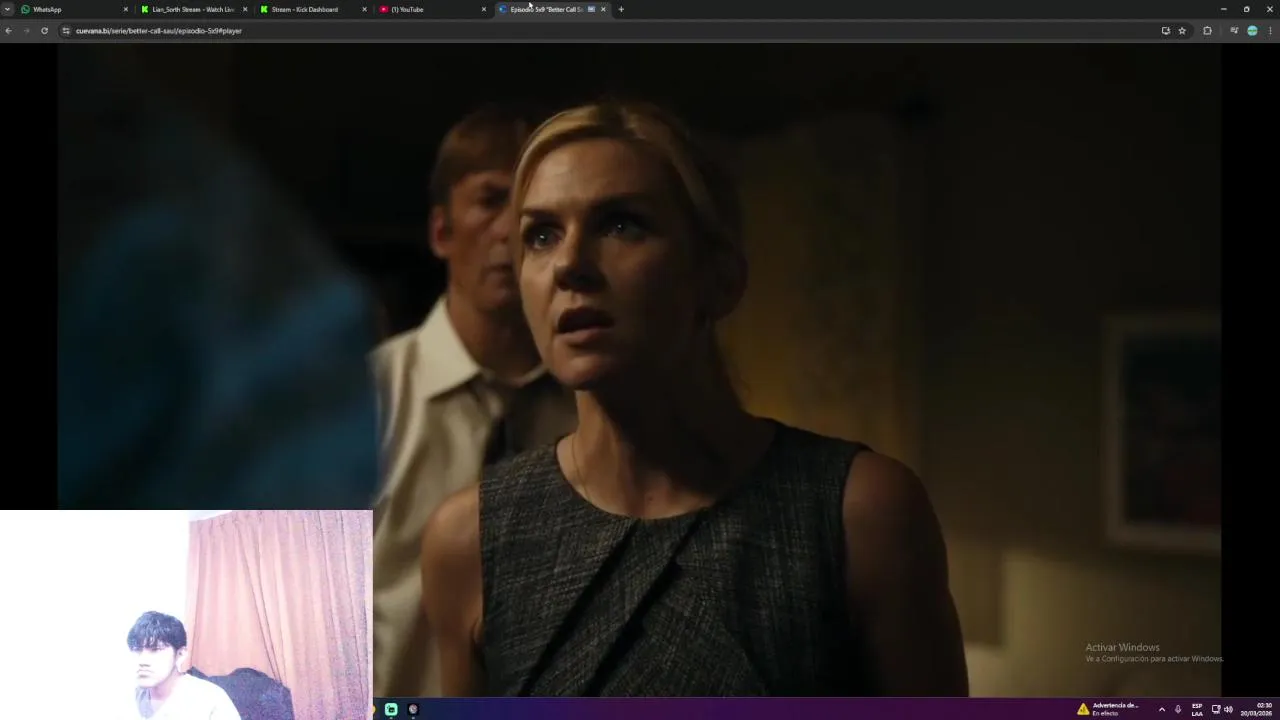Open the tab search dropdown arrow
Viewport: 1280px width, 720px height.
point(7,9)
